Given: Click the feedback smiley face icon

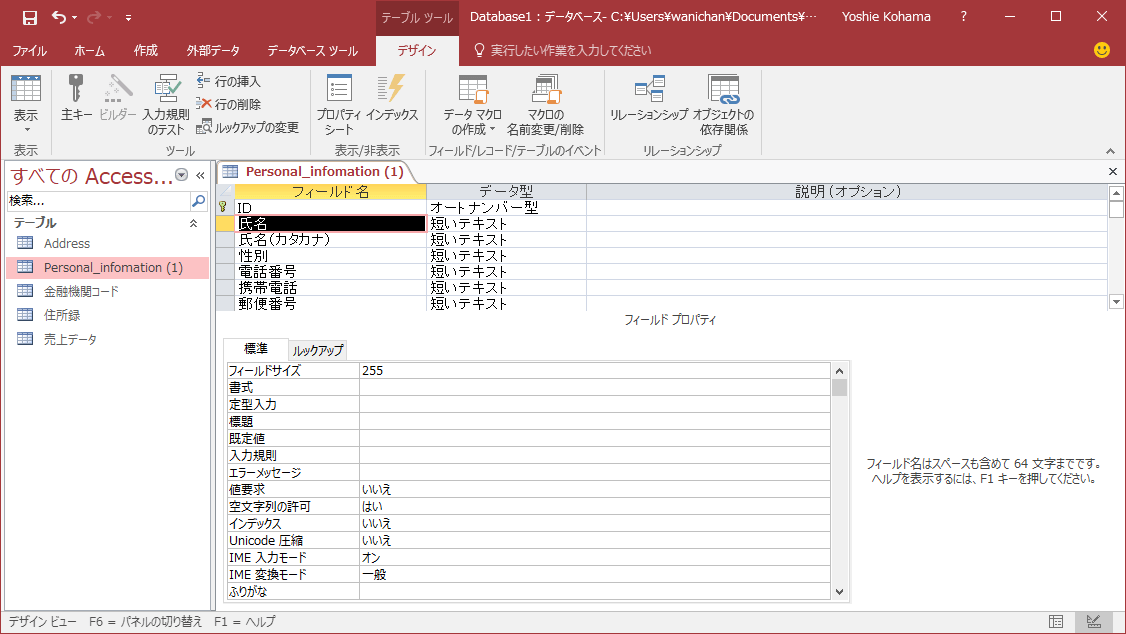Looking at the screenshot, I should [1102, 50].
